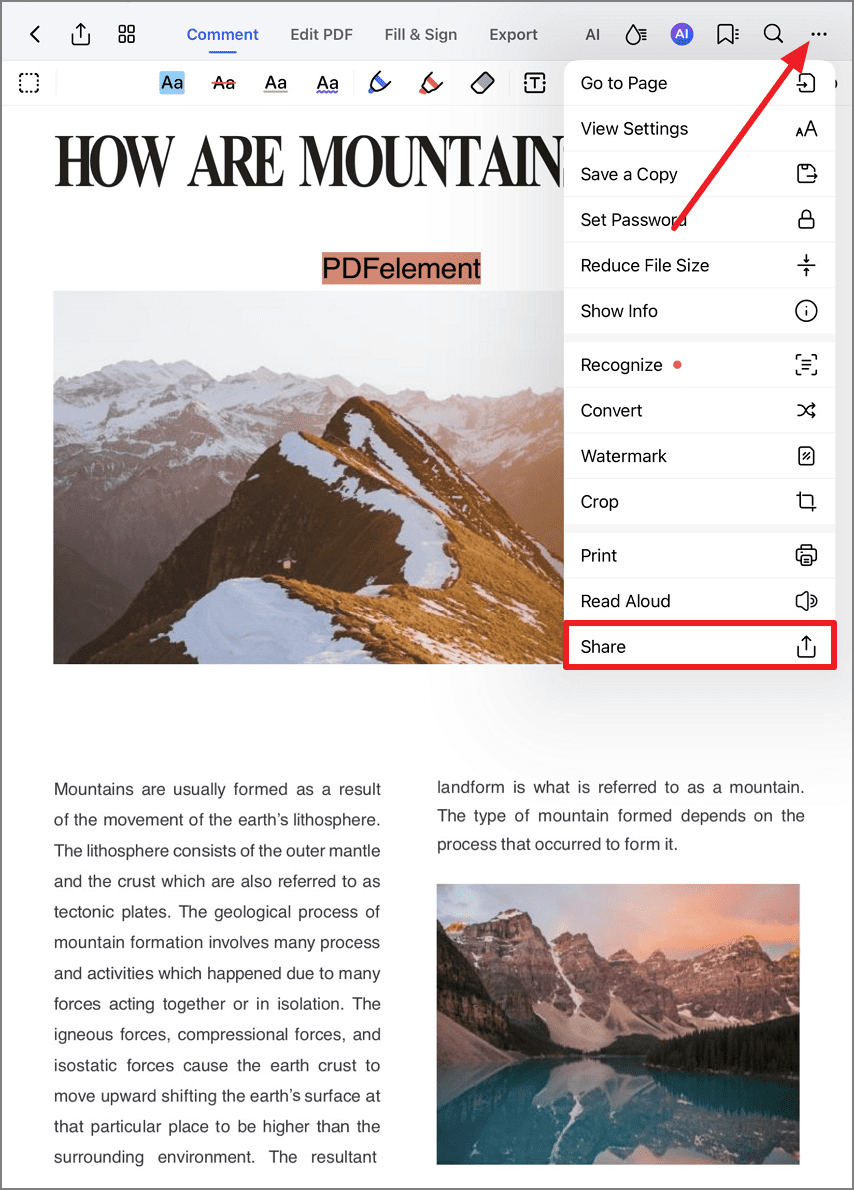Select the eraser tool
This screenshot has width=854, height=1190.
(483, 83)
